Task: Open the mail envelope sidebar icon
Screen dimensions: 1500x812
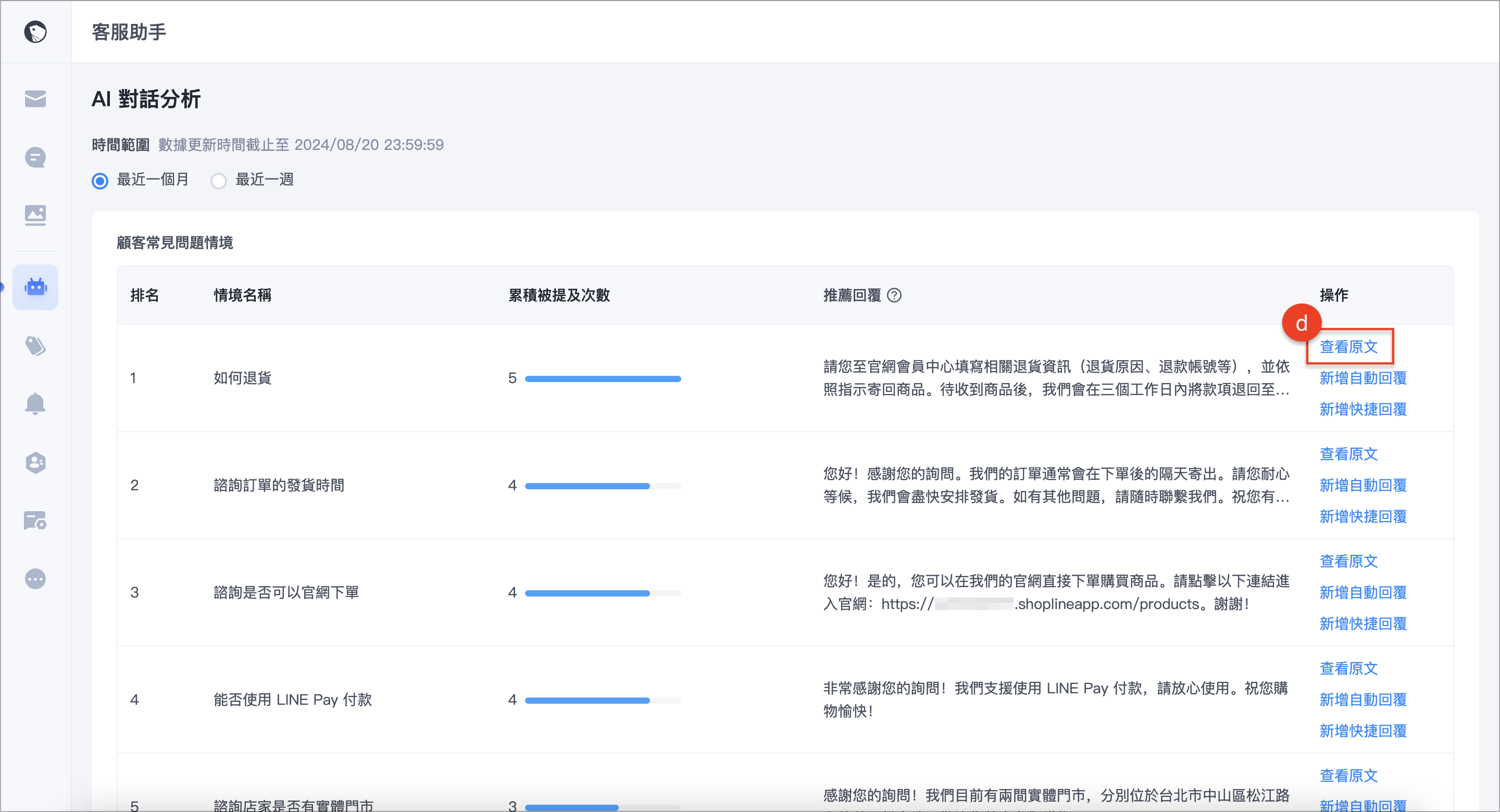Action: point(35,99)
